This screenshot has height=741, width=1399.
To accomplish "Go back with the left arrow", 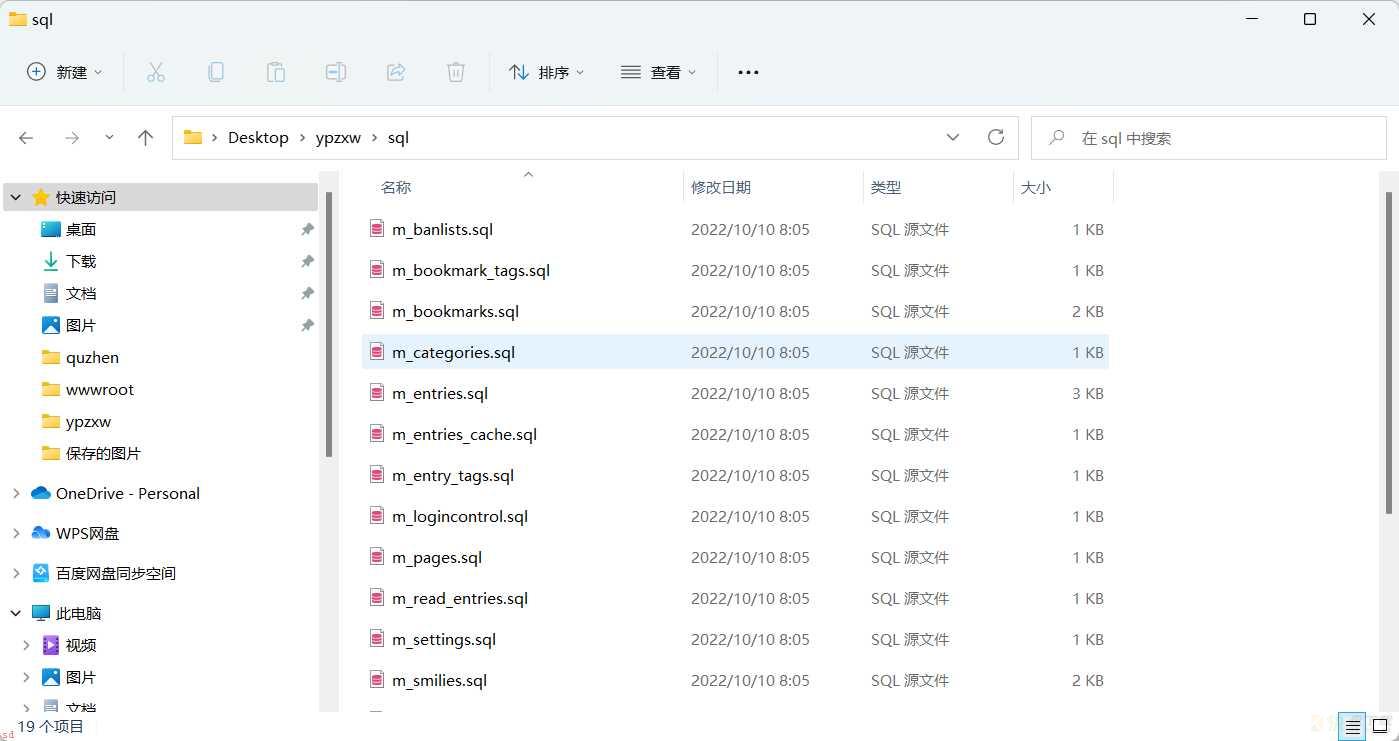I will click(26, 138).
